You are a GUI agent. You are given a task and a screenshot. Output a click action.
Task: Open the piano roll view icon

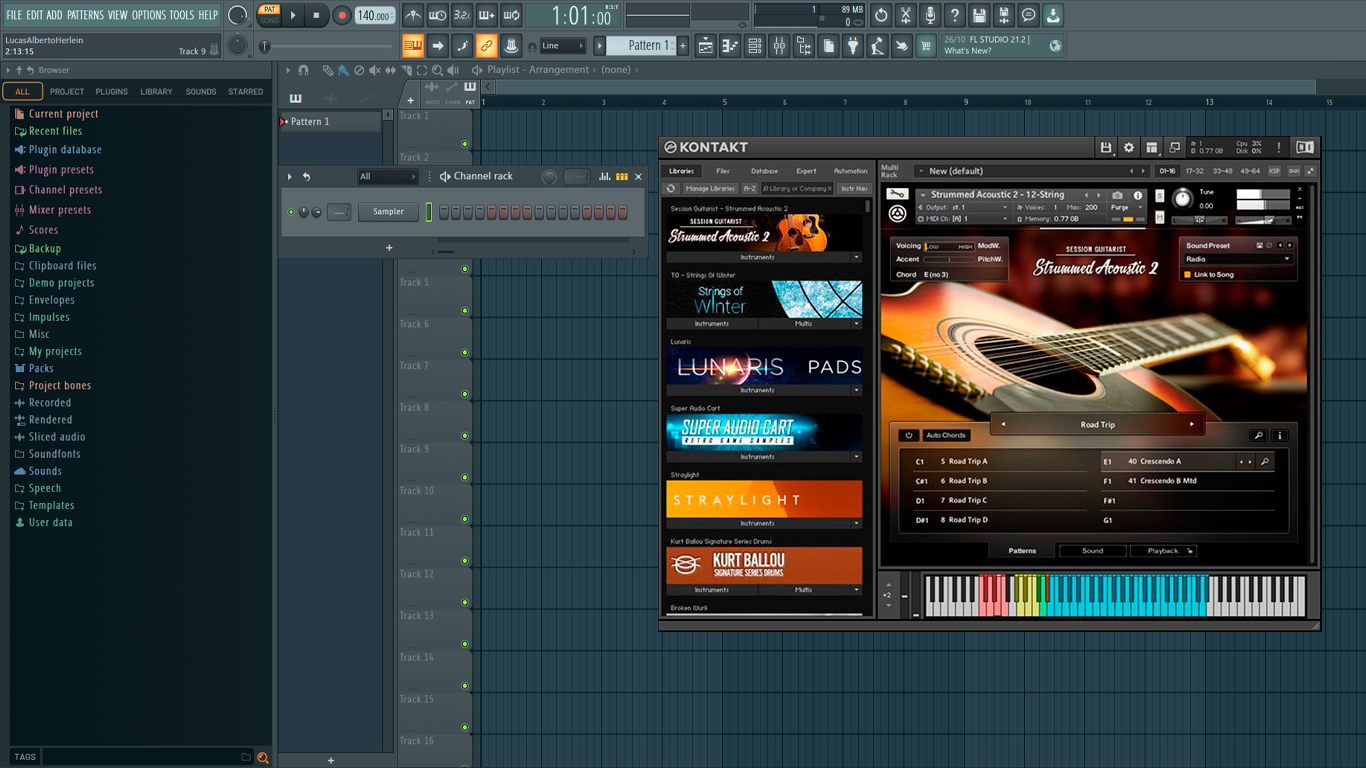(x=730, y=45)
